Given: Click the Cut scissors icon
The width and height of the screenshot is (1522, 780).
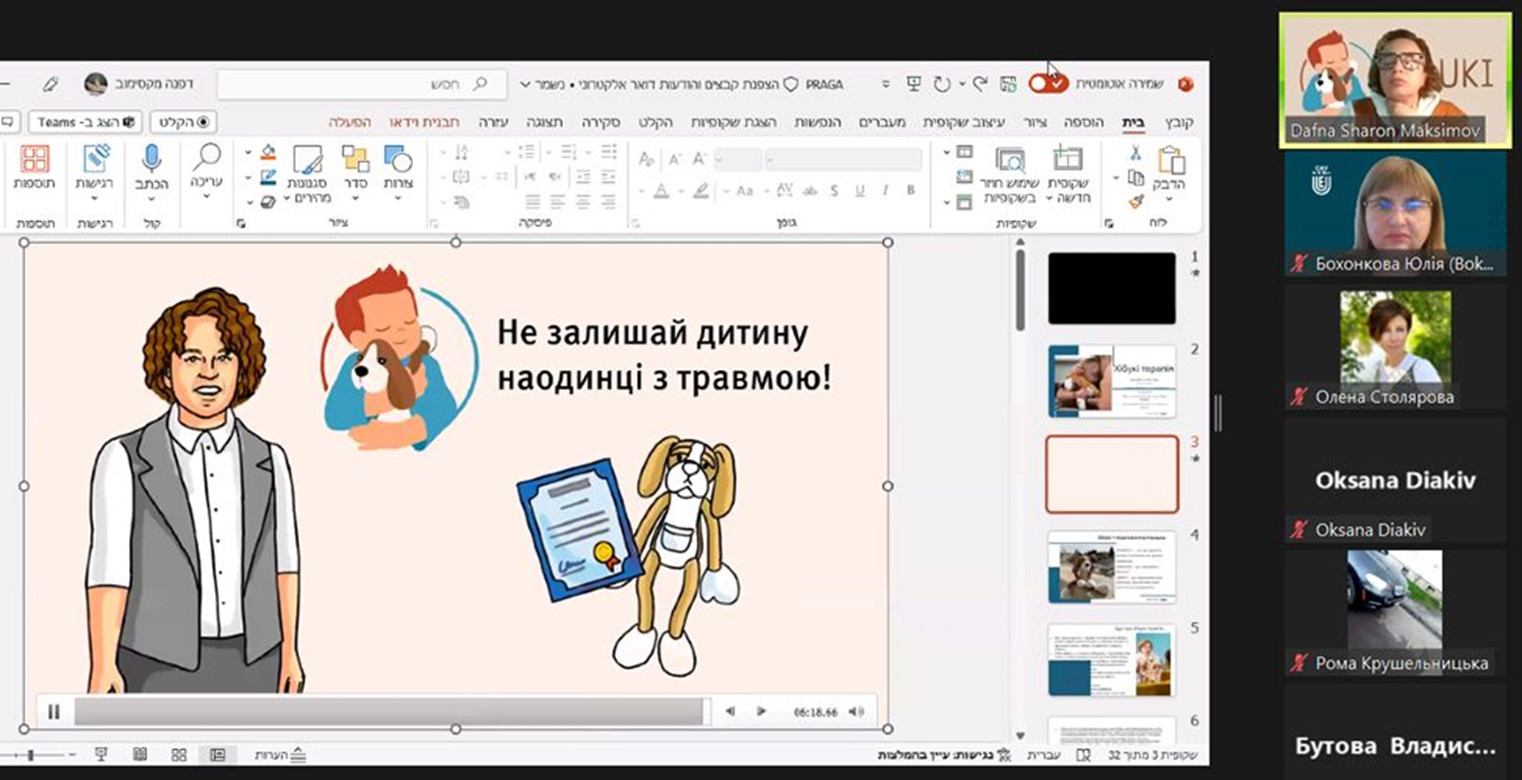Looking at the screenshot, I should pyautogui.click(x=1135, y=153).
